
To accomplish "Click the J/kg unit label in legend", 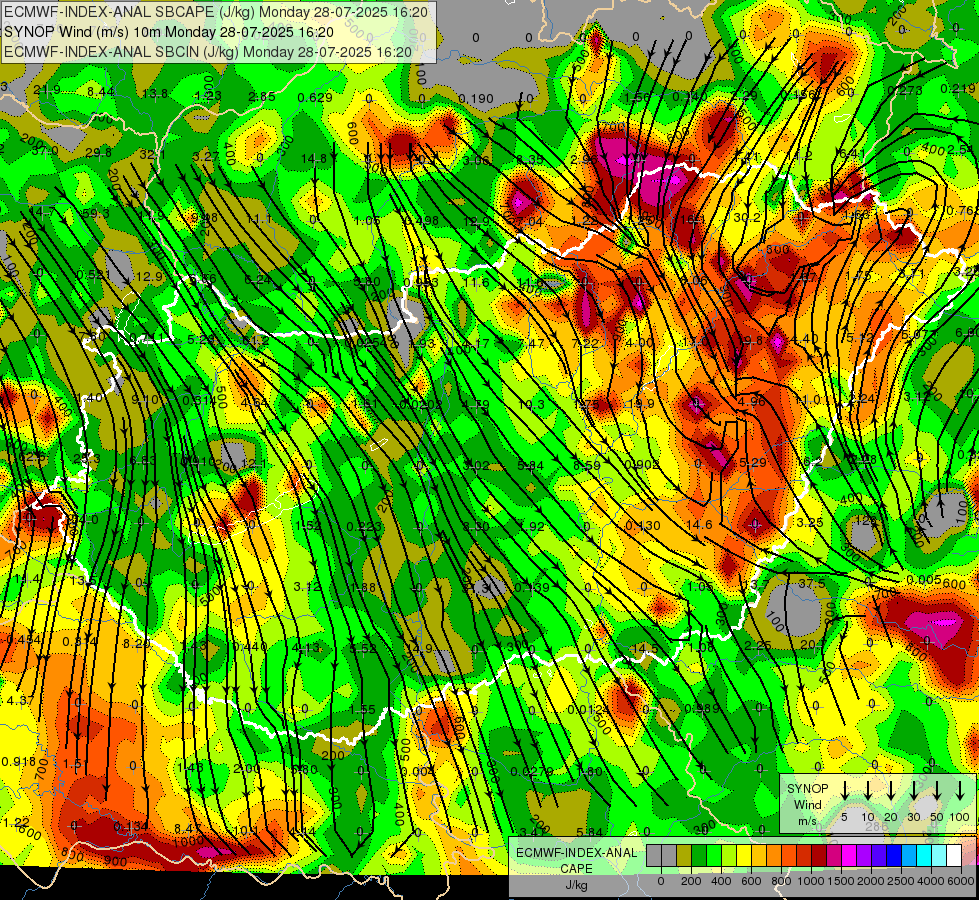I will [x=577, y=885].
